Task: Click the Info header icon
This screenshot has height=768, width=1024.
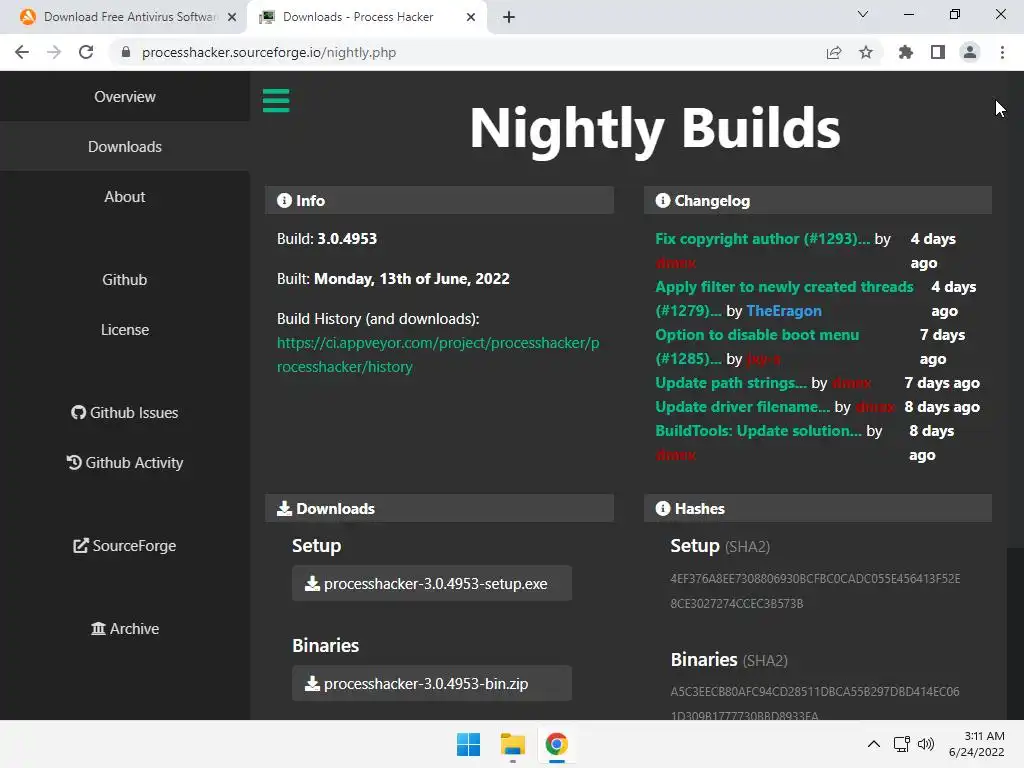Action: click(284, 200)
